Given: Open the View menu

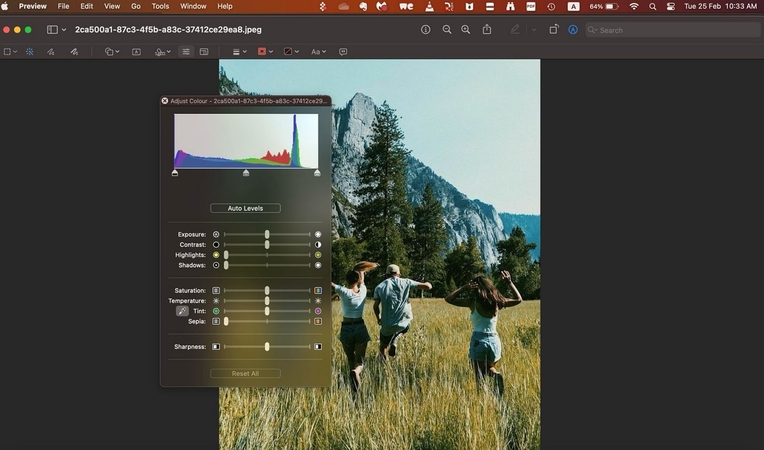Looking at the screenshot, I should (112, 6).
